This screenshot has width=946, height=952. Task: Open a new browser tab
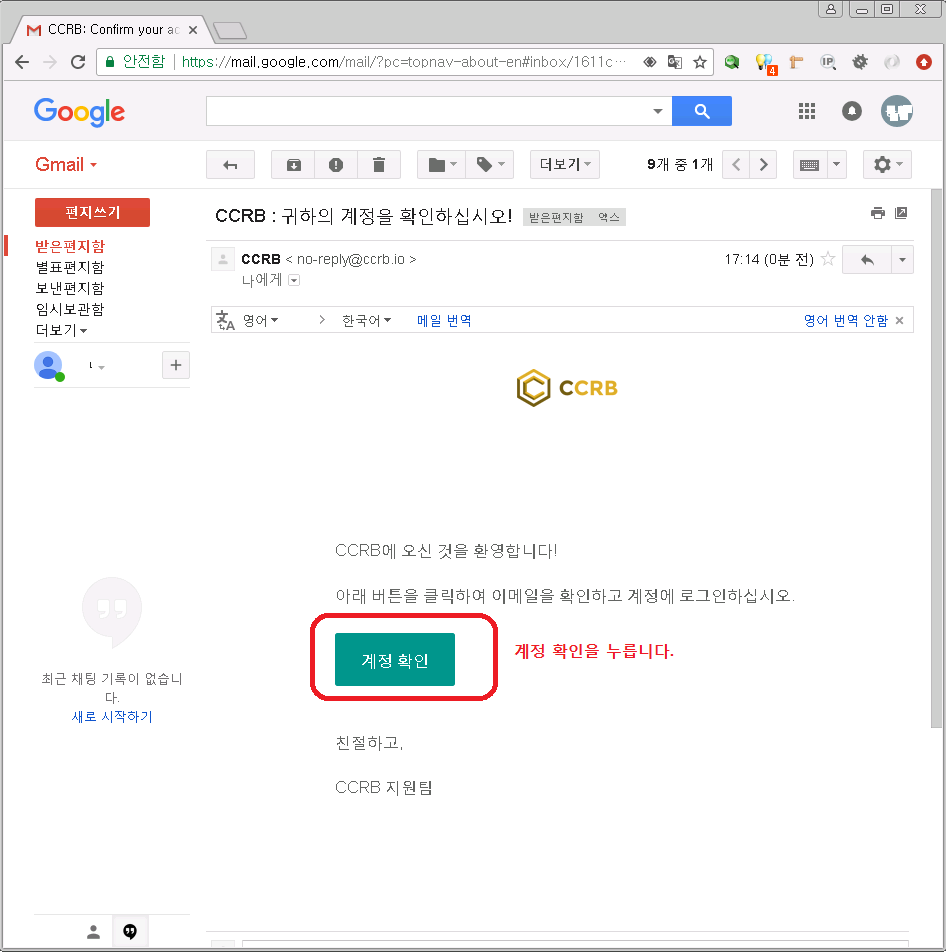[x=230, y=30]
